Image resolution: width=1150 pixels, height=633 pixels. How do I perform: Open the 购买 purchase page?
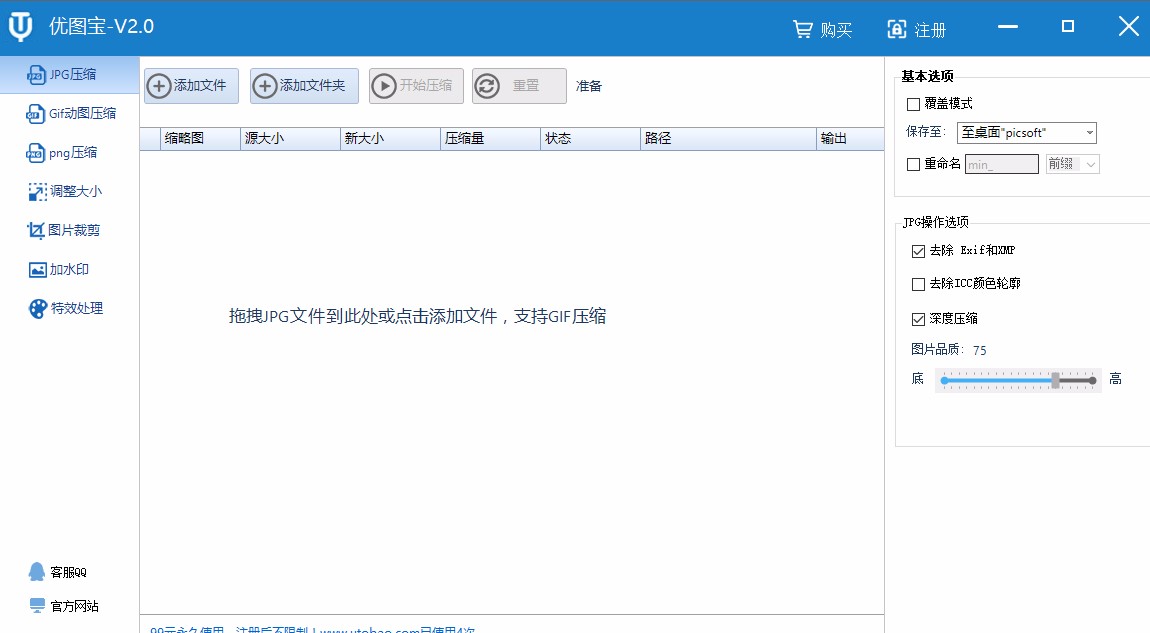click(x=822, y=29)
